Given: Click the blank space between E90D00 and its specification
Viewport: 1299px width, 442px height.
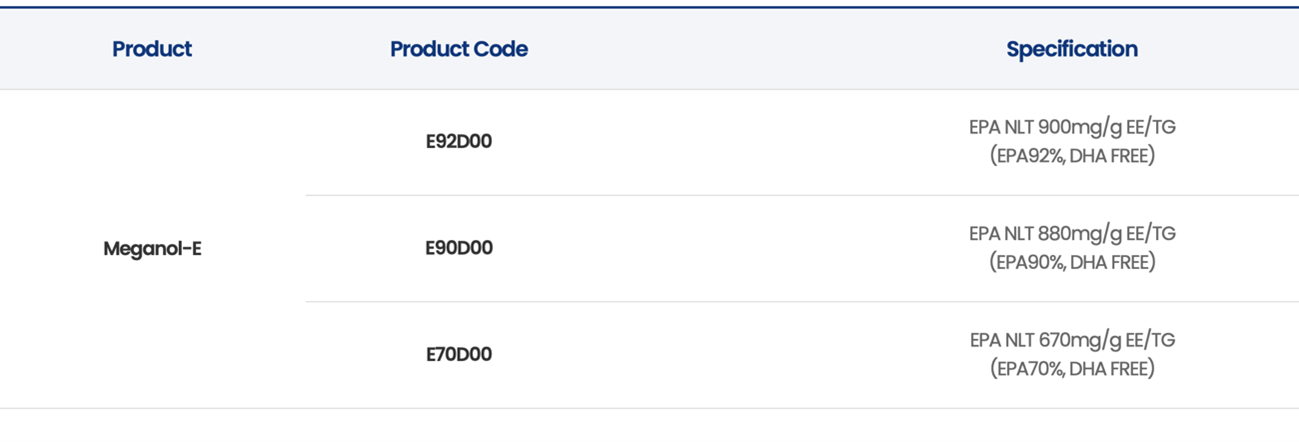Looking at the screenshot, I should click(x=730, y=248).
